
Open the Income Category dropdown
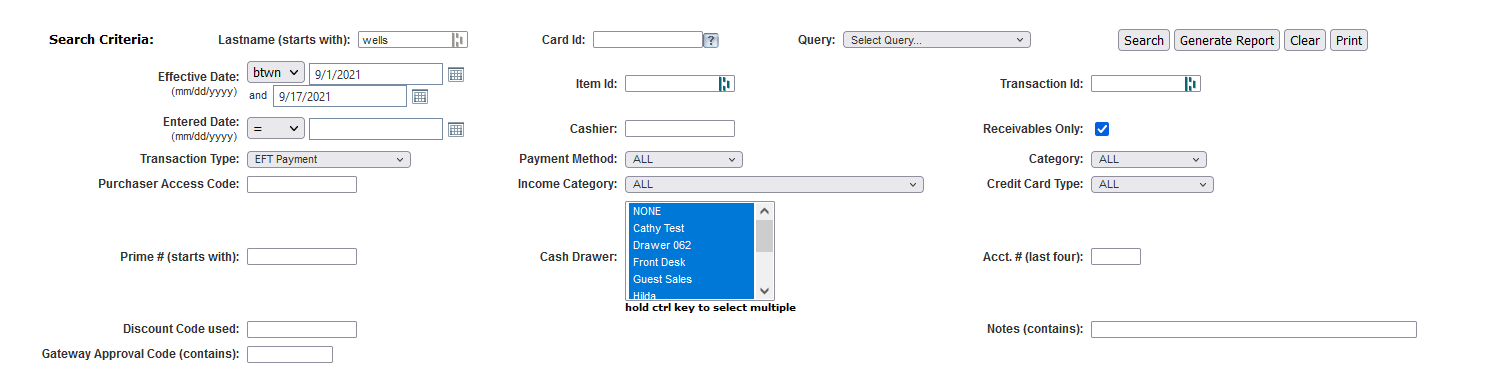[774, 184]
